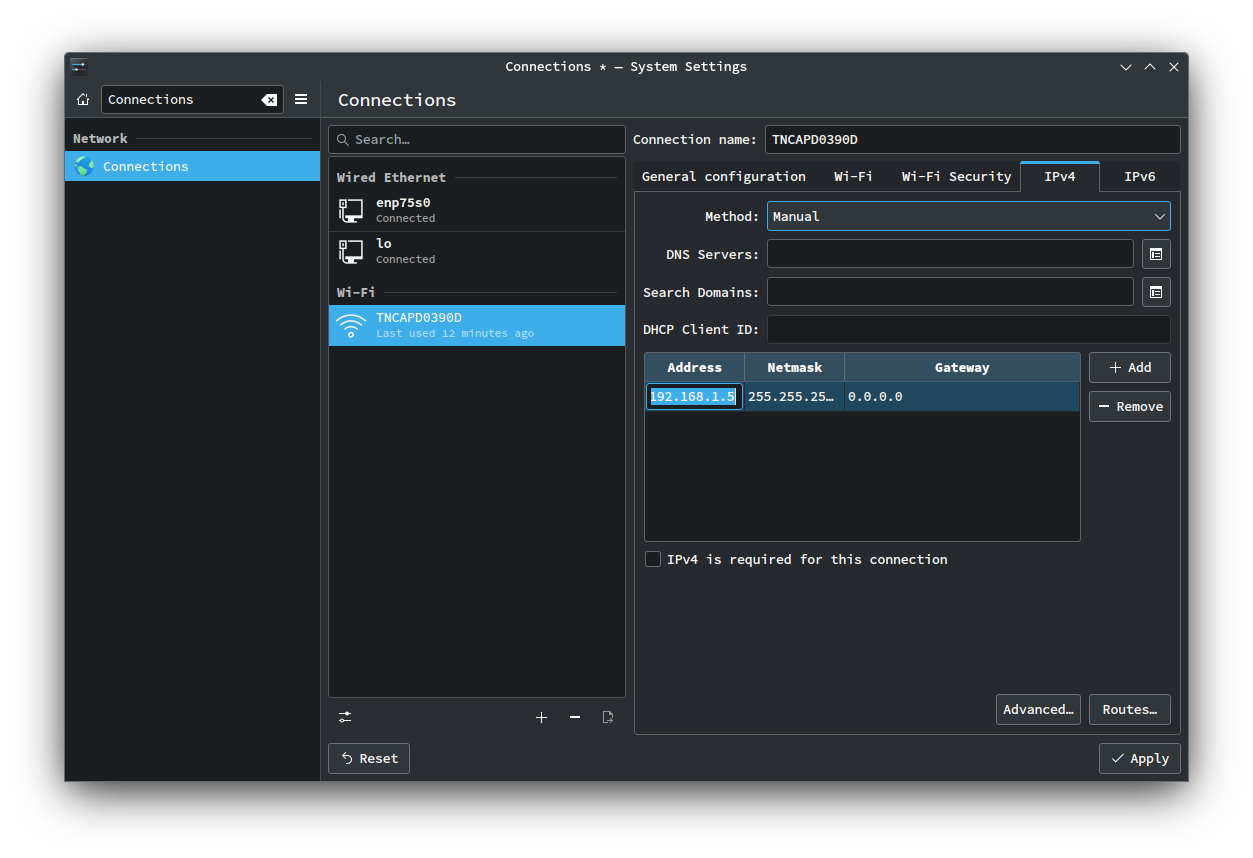Add a new connection
The image size is (1253, 858).
[541, 717]
